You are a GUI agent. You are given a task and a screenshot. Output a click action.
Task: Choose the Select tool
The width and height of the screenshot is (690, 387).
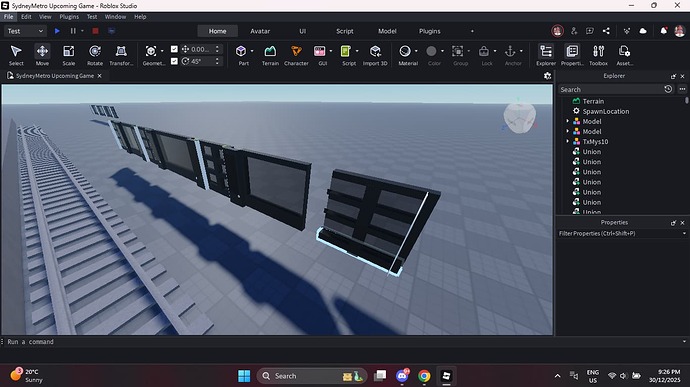[x=16, y=55]
